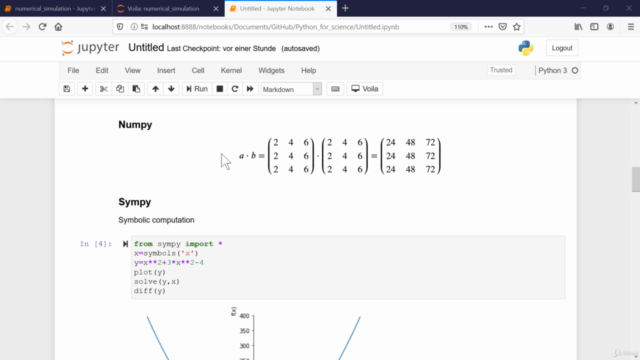Open the Insert menu
Image resolution: width=640 pixels, height=360 pixels.
coord(166,71)
